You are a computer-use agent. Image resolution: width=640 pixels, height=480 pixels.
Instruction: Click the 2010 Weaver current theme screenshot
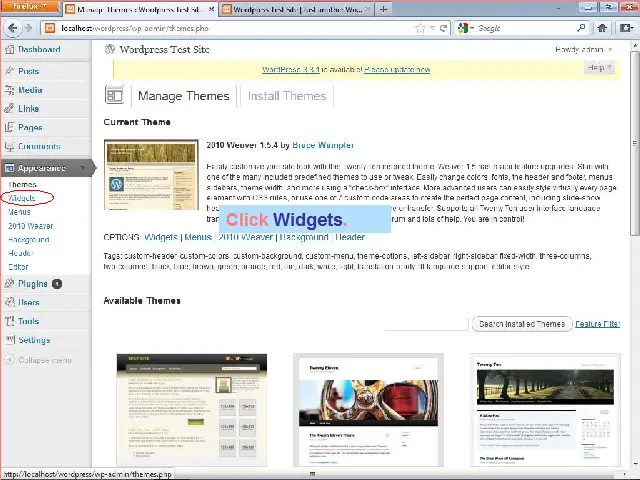click(x=151, y=175)
